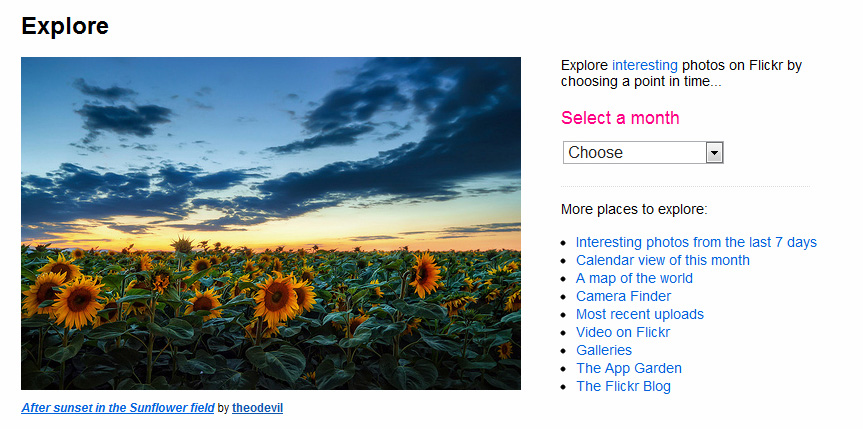This screenshot has width=863, height=429.
Task: Open 'After sunset in the Sunflower field' title link
Action: coord(118,408)
